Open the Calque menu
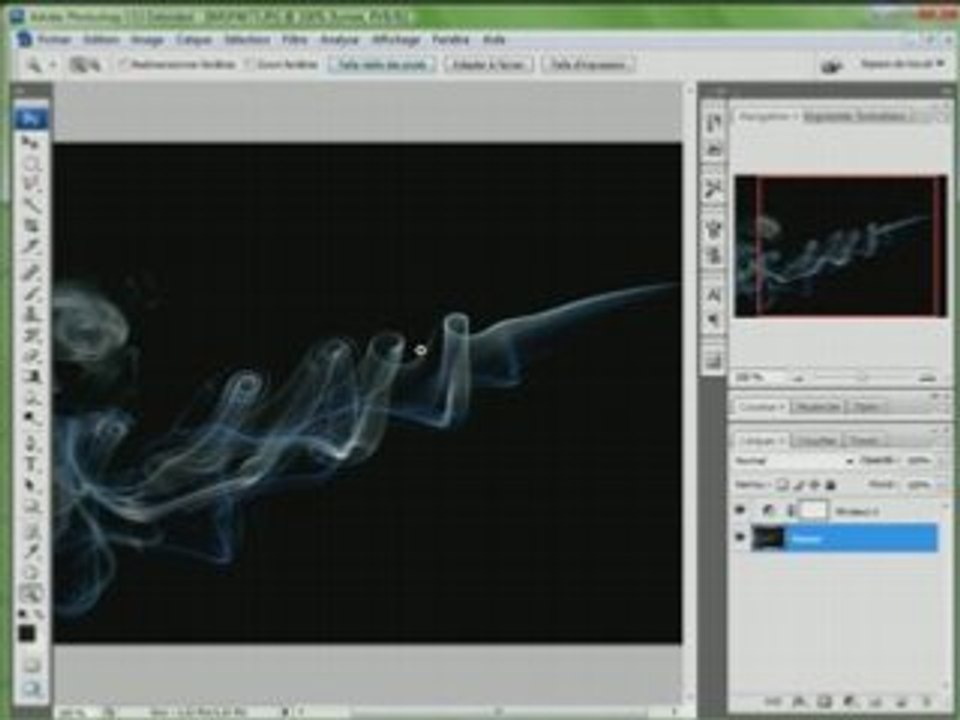 coord(193,40)
